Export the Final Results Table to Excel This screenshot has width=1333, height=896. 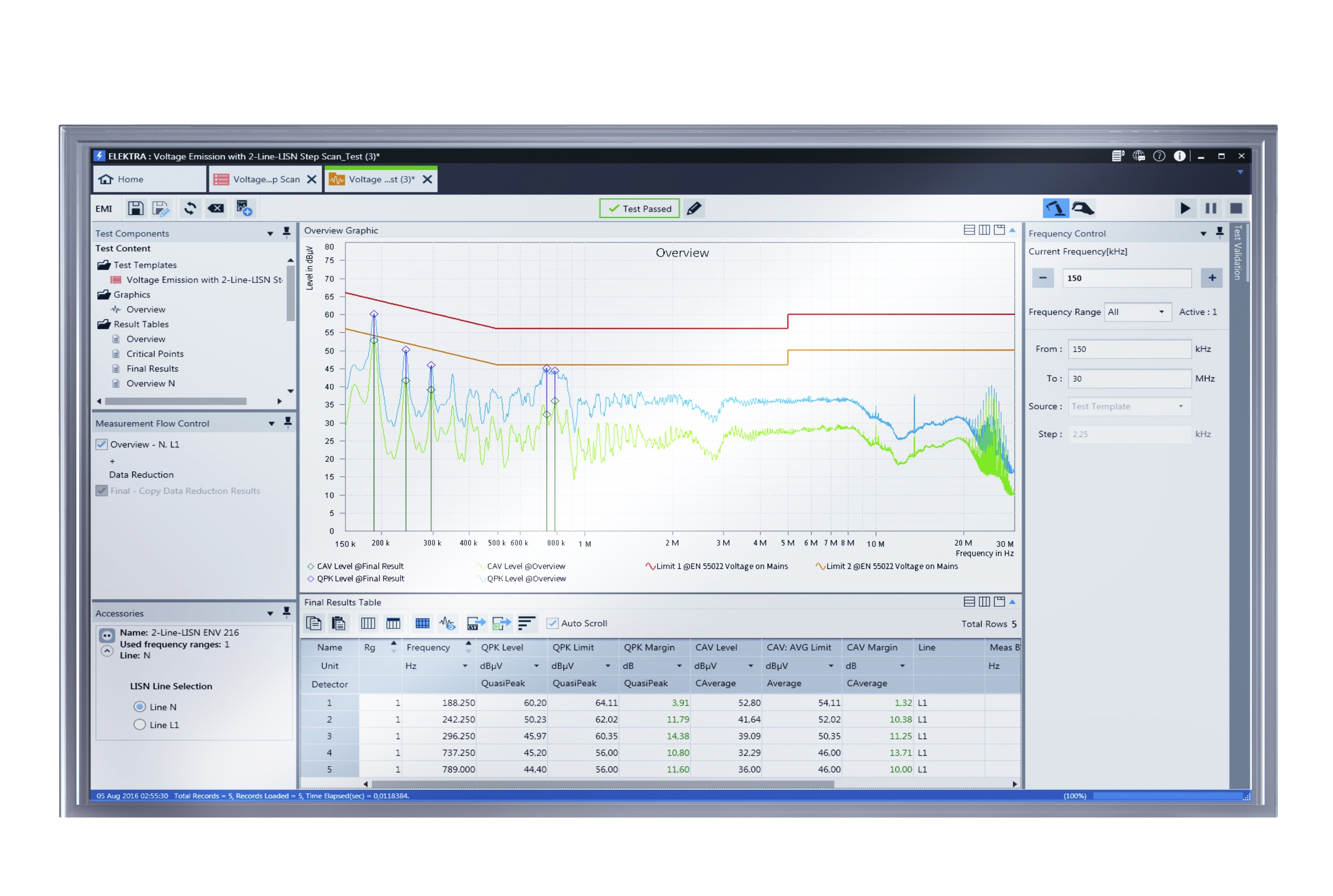[501, 623]
